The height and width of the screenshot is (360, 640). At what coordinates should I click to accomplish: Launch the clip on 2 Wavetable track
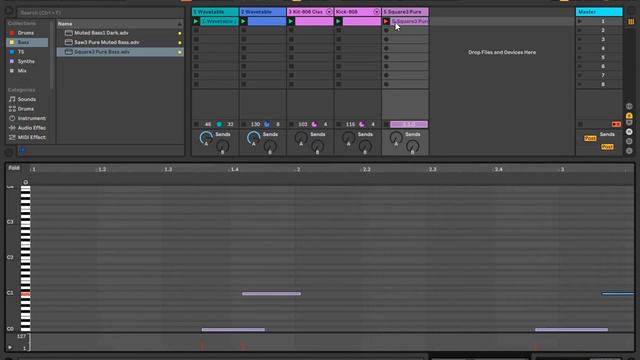pos(243,21)
